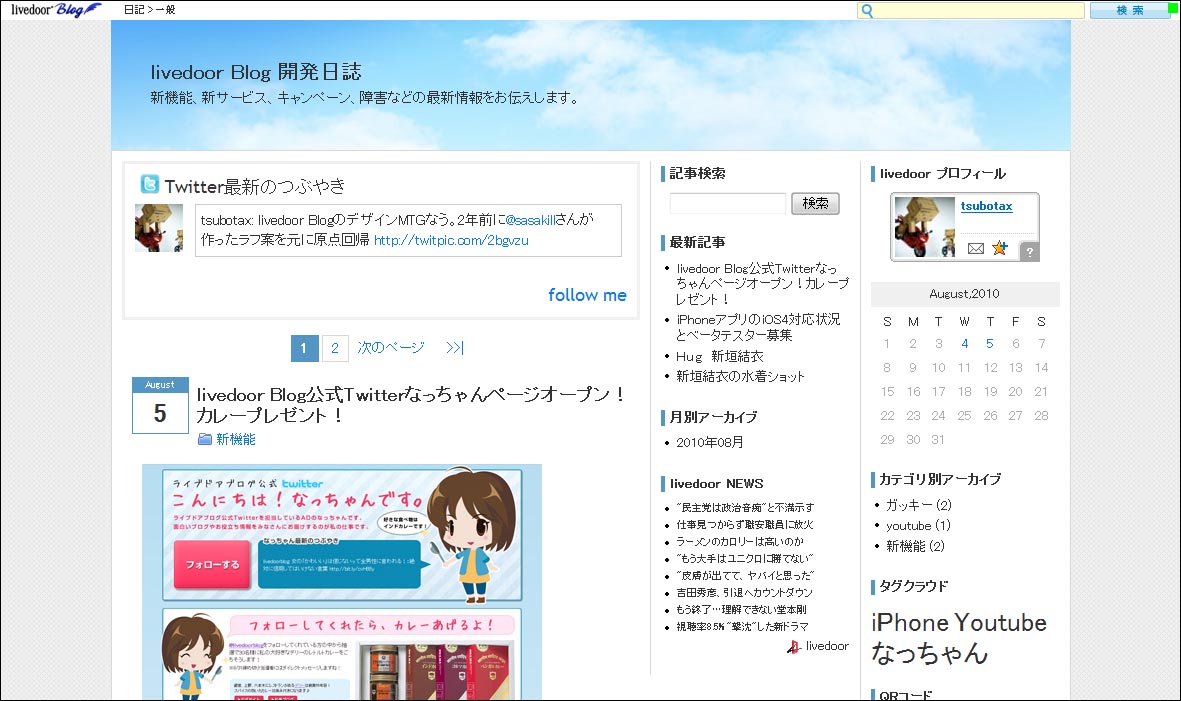Click the Youtube tag in tag cloud
Image resolution: width=1181 pixels, height=701 pixels.
(x=1000, y=623)
